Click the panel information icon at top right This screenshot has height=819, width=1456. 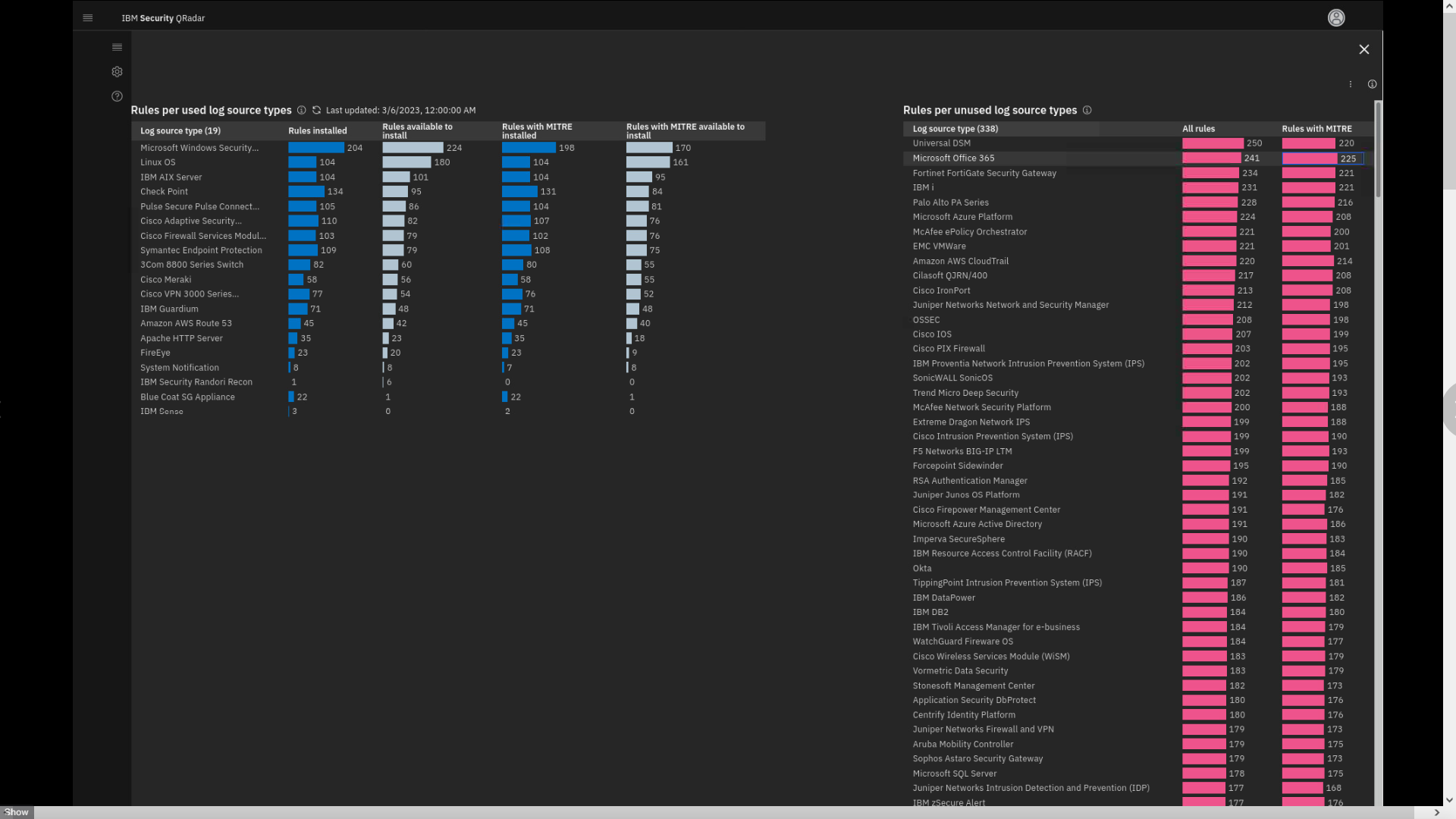coord(1372,84)
